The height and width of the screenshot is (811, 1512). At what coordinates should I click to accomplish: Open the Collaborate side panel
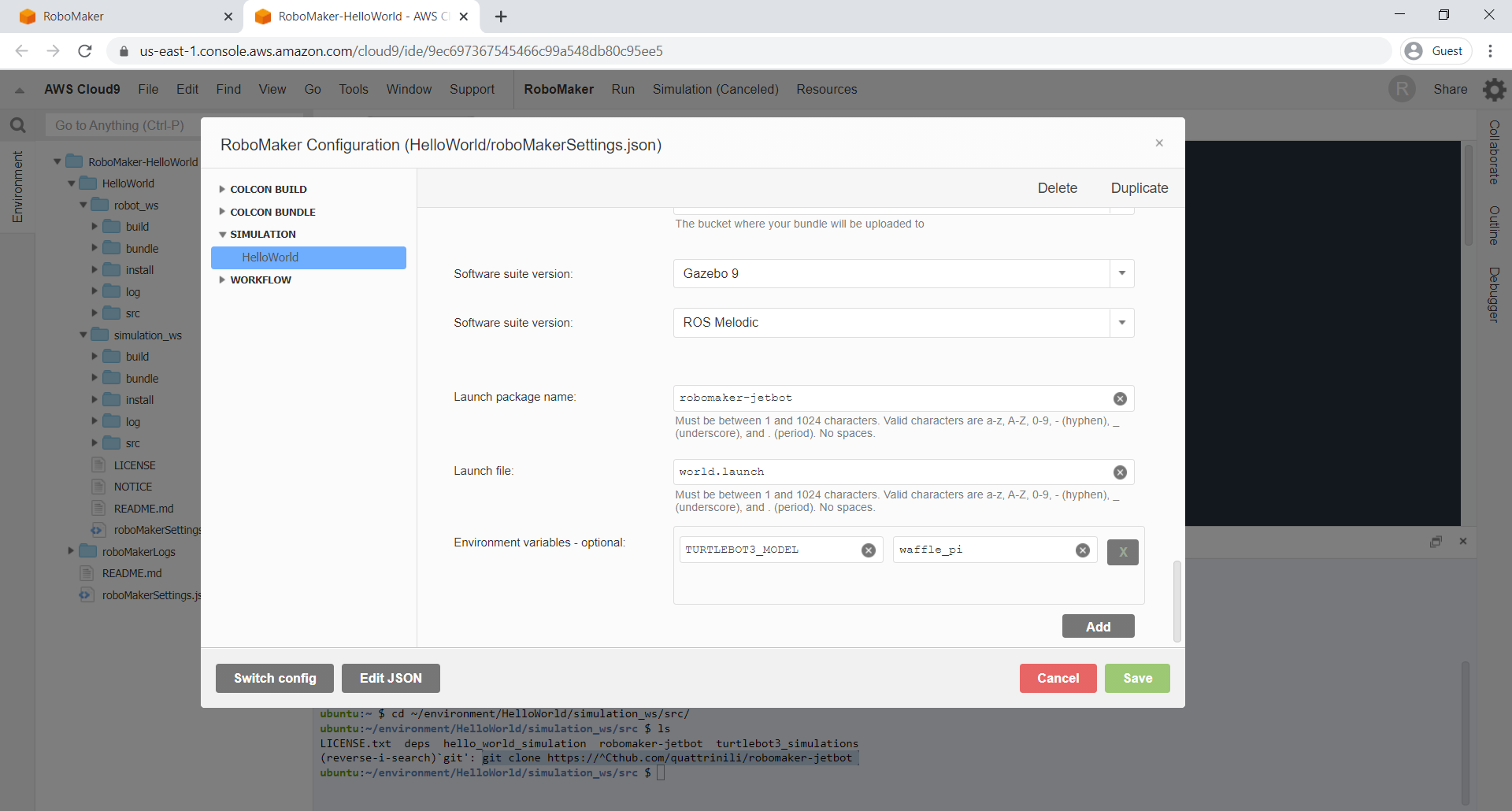click(x=1494, y=153)
